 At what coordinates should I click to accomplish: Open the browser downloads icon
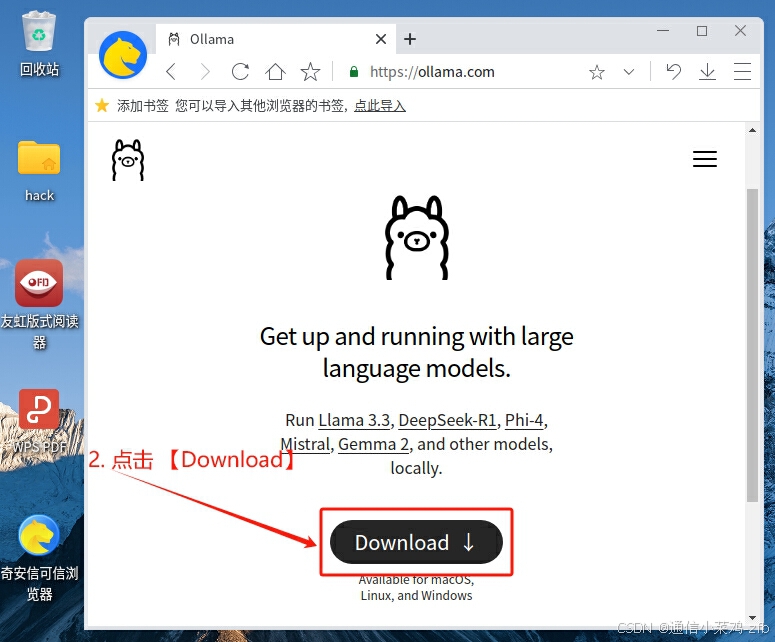tap(707, 72)
